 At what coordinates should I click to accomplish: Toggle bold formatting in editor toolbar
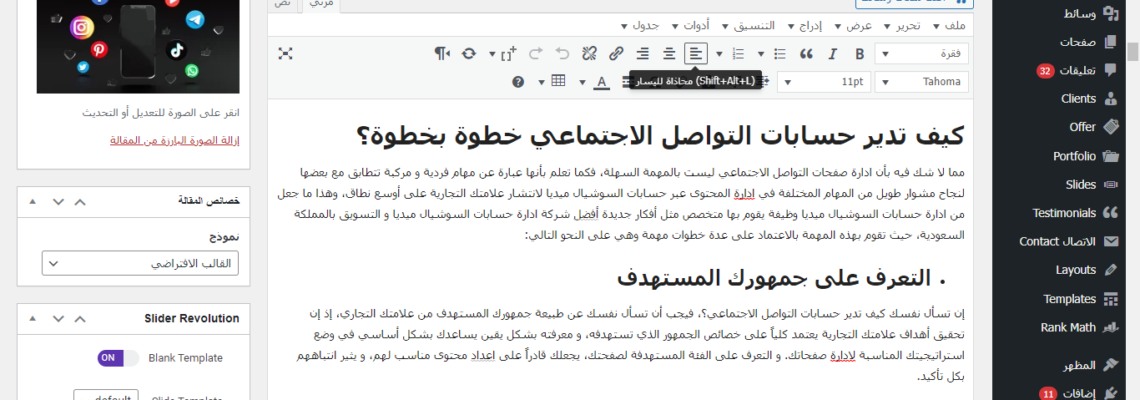(x=859, y=53)
